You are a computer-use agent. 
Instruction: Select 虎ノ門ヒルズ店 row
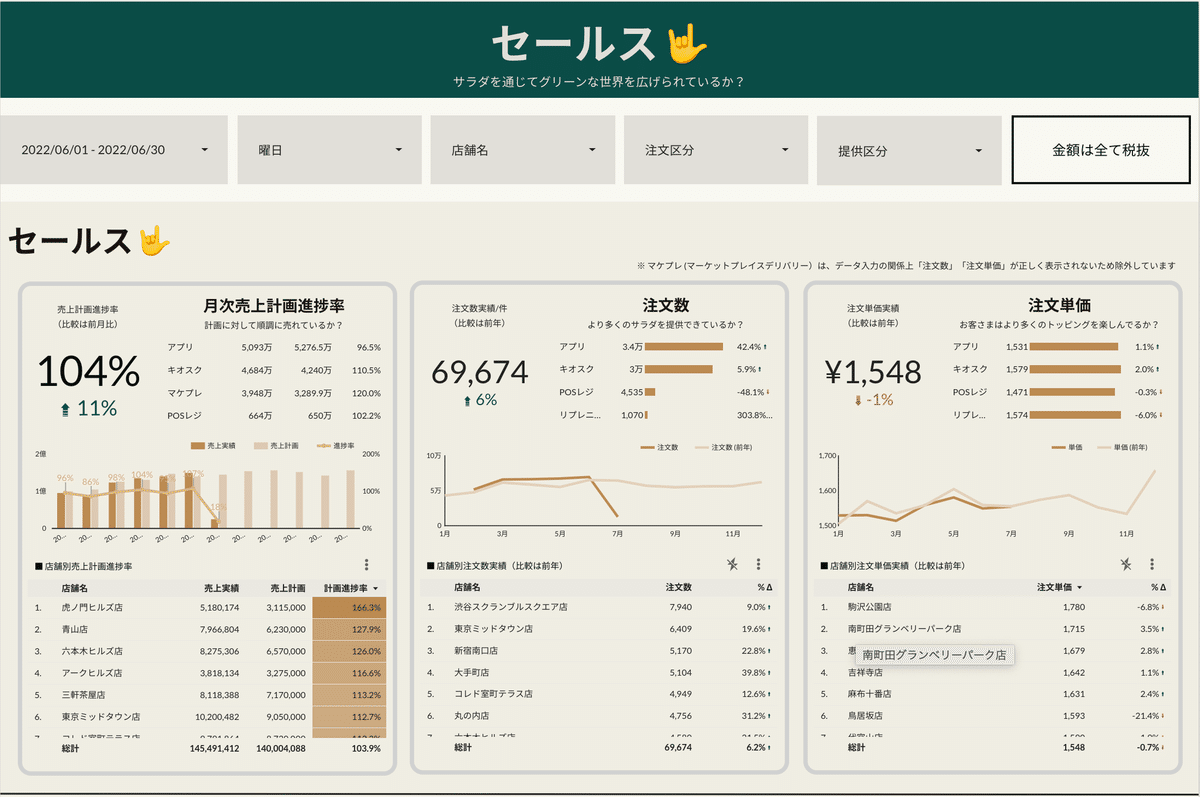click(207, 607)
